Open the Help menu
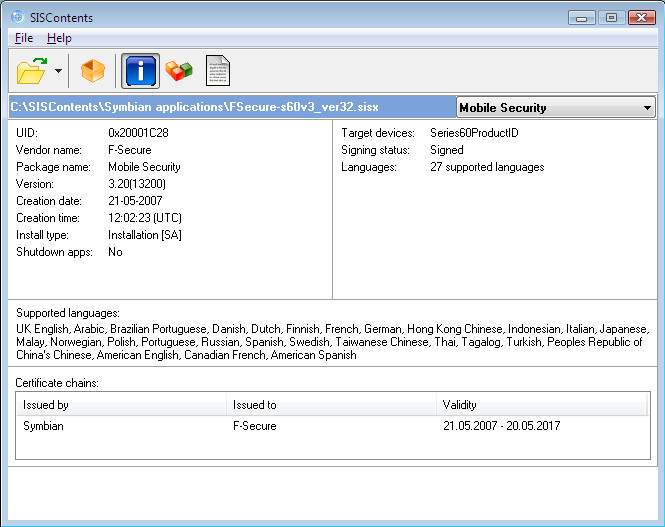The width and height of the screenshot is (665, 527). pos(59,38)
